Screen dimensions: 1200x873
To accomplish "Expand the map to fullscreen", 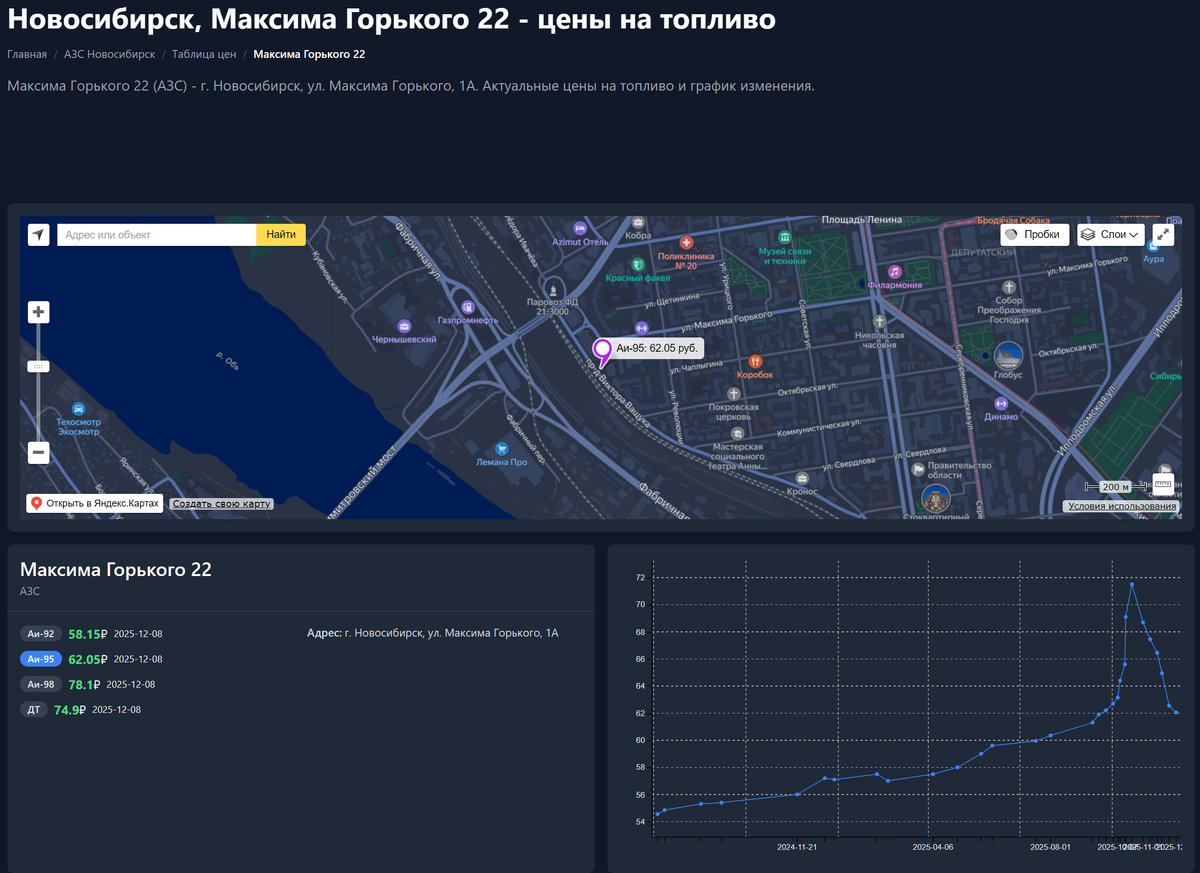I will [1163, 235].
